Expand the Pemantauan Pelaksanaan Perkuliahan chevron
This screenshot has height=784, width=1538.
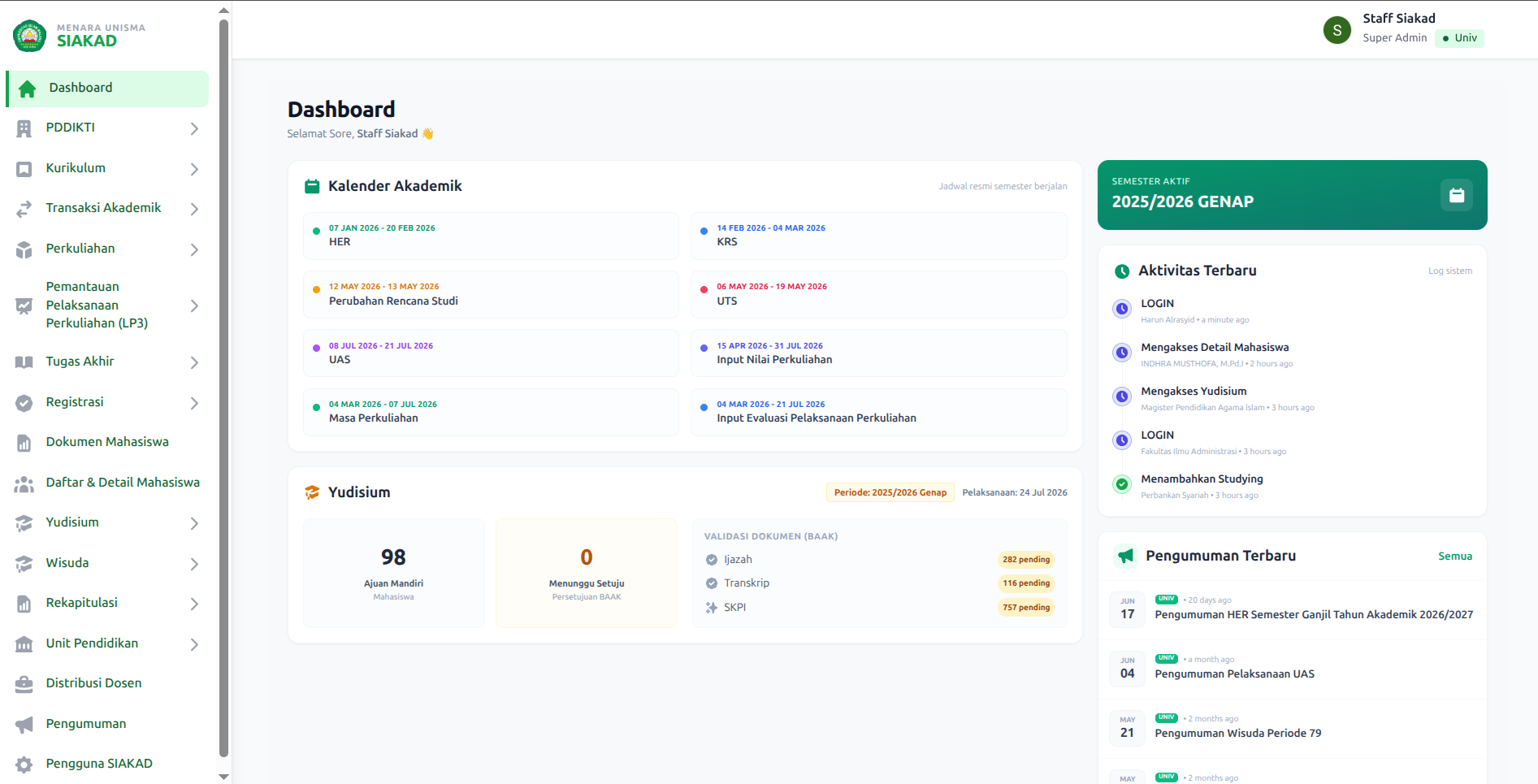pos(194,305)
